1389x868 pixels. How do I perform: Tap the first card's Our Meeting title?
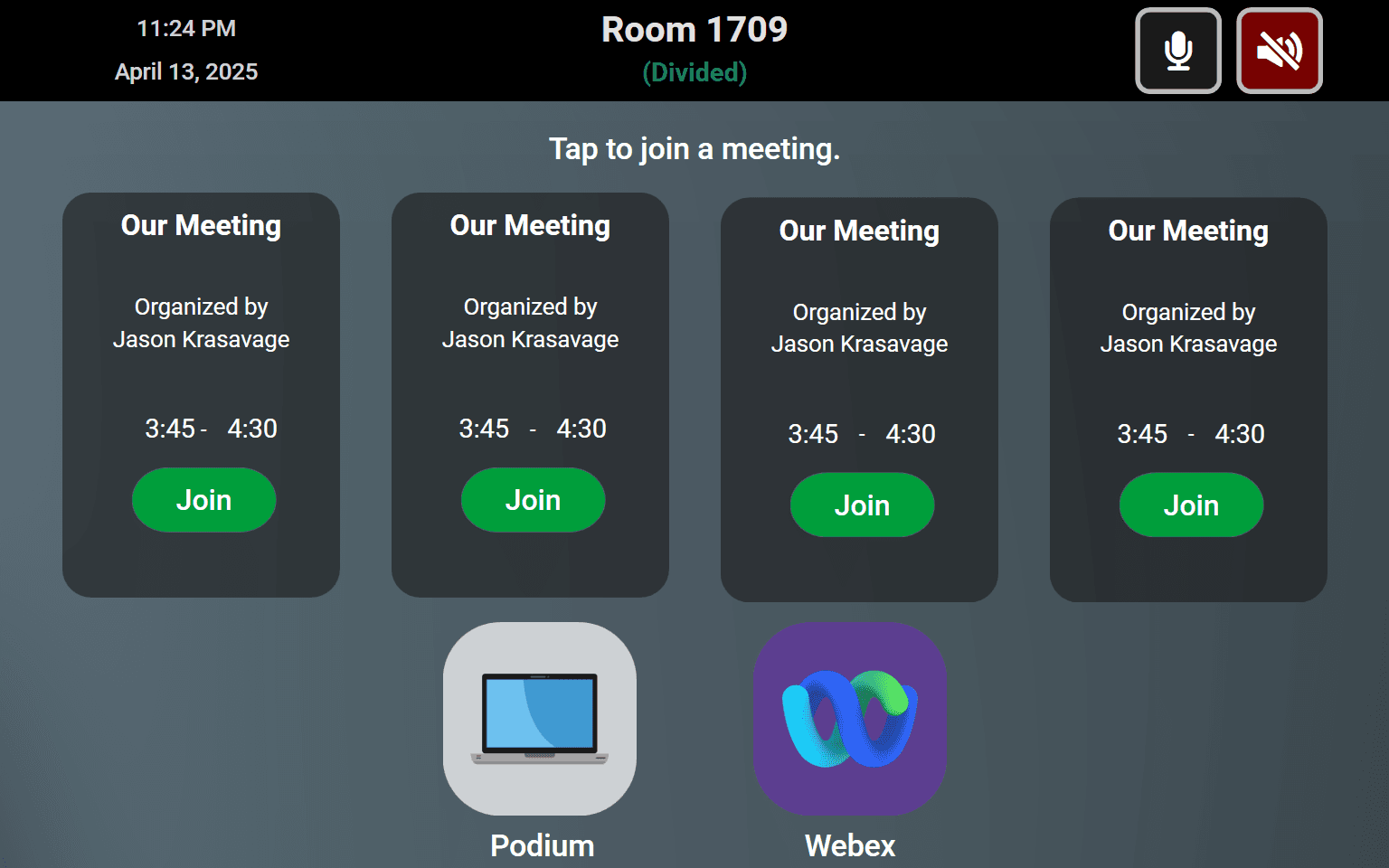click(x=202, y=225)
